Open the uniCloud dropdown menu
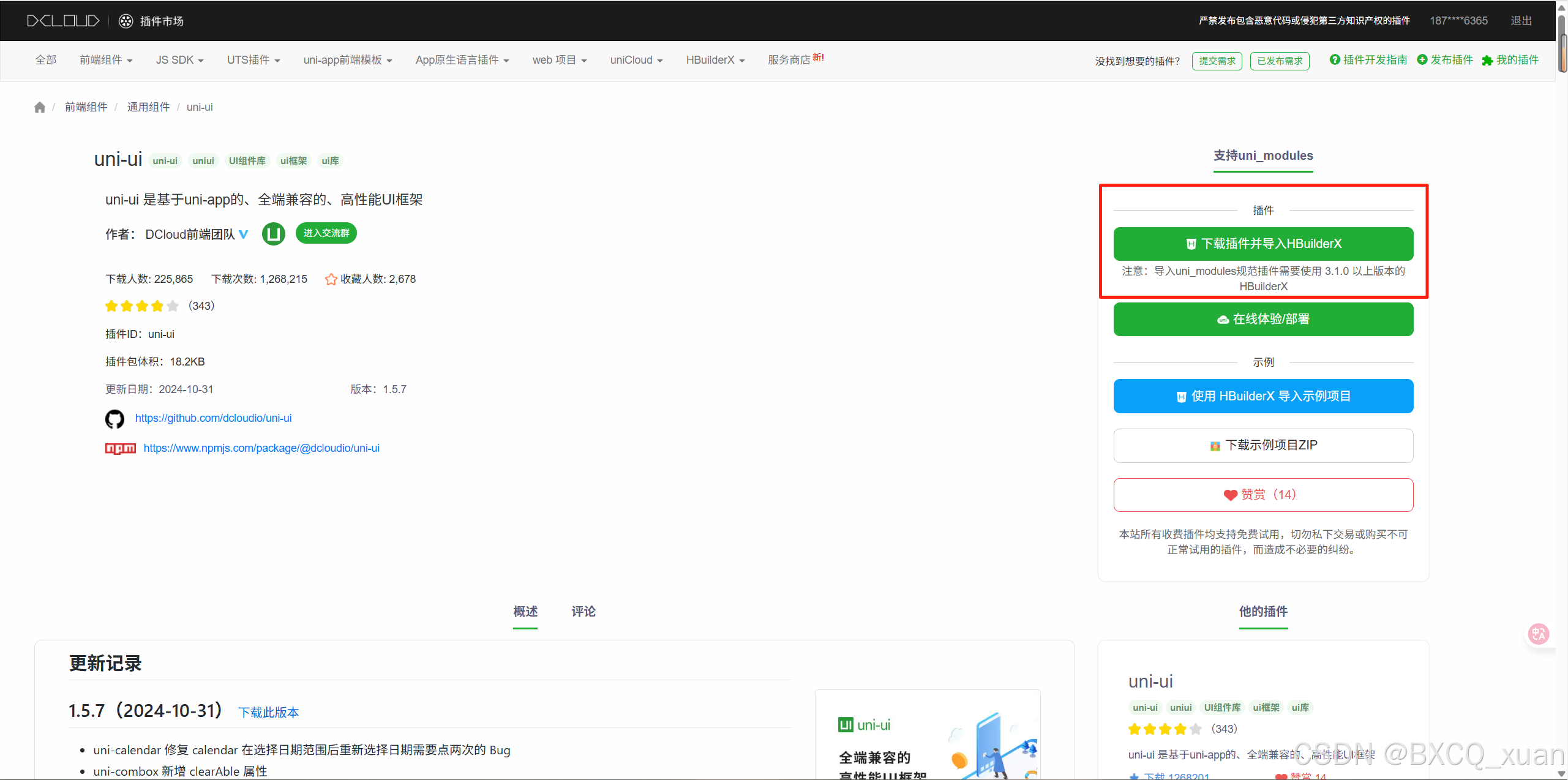 (636, 60)
